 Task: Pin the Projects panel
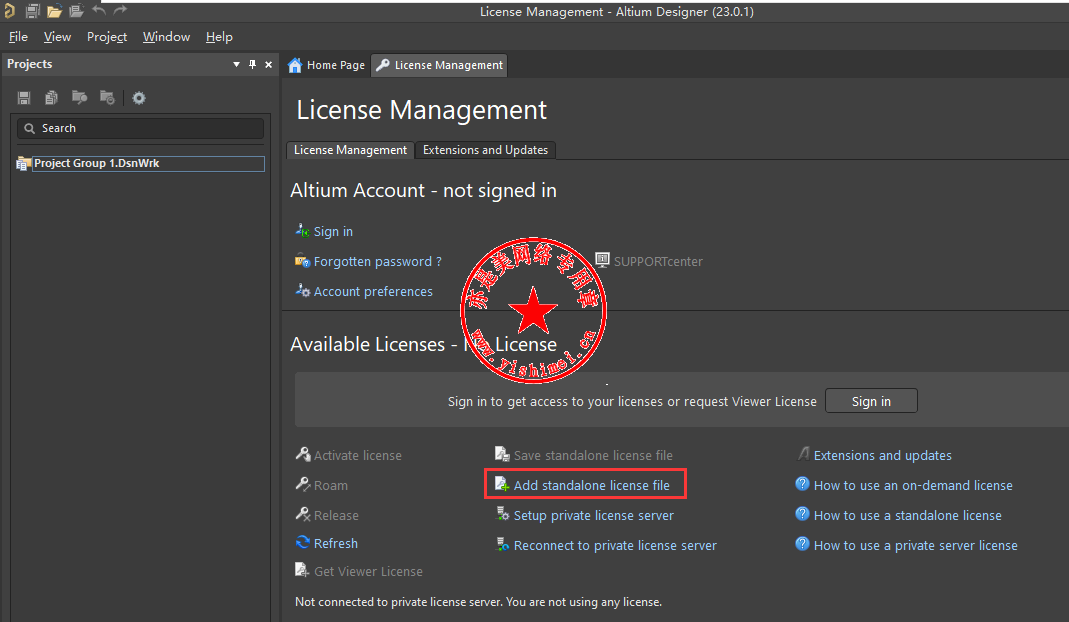coord(252,64)
